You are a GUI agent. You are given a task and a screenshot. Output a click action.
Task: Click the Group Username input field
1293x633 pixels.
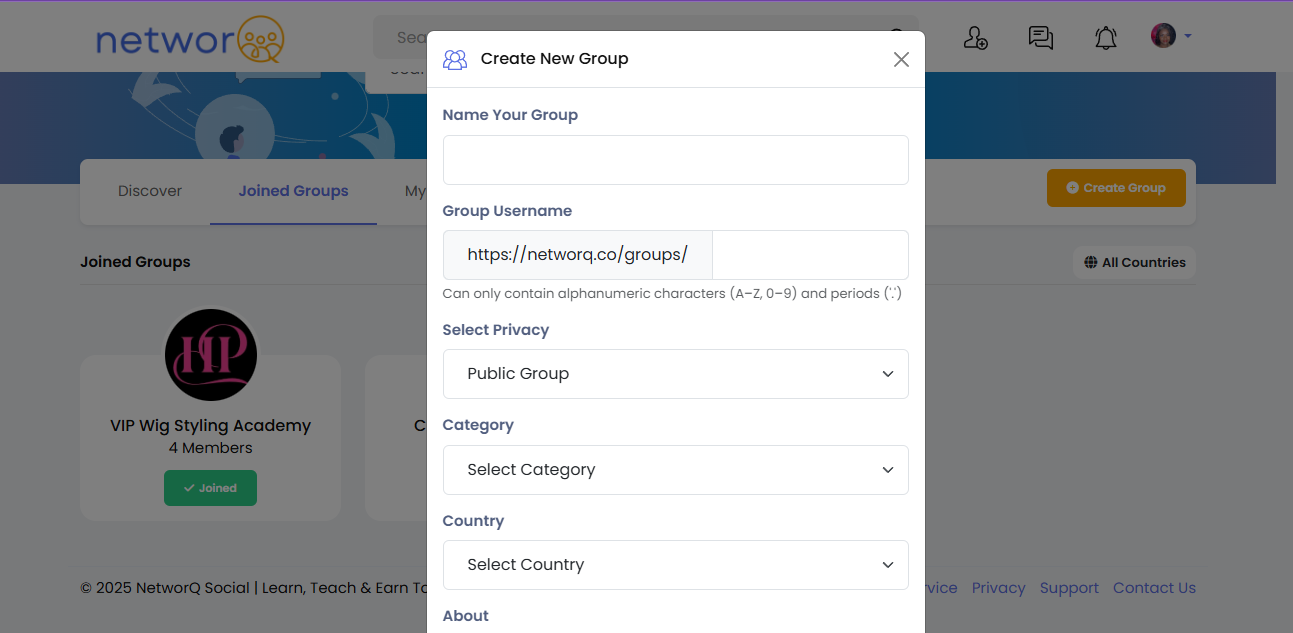[809, 255]
